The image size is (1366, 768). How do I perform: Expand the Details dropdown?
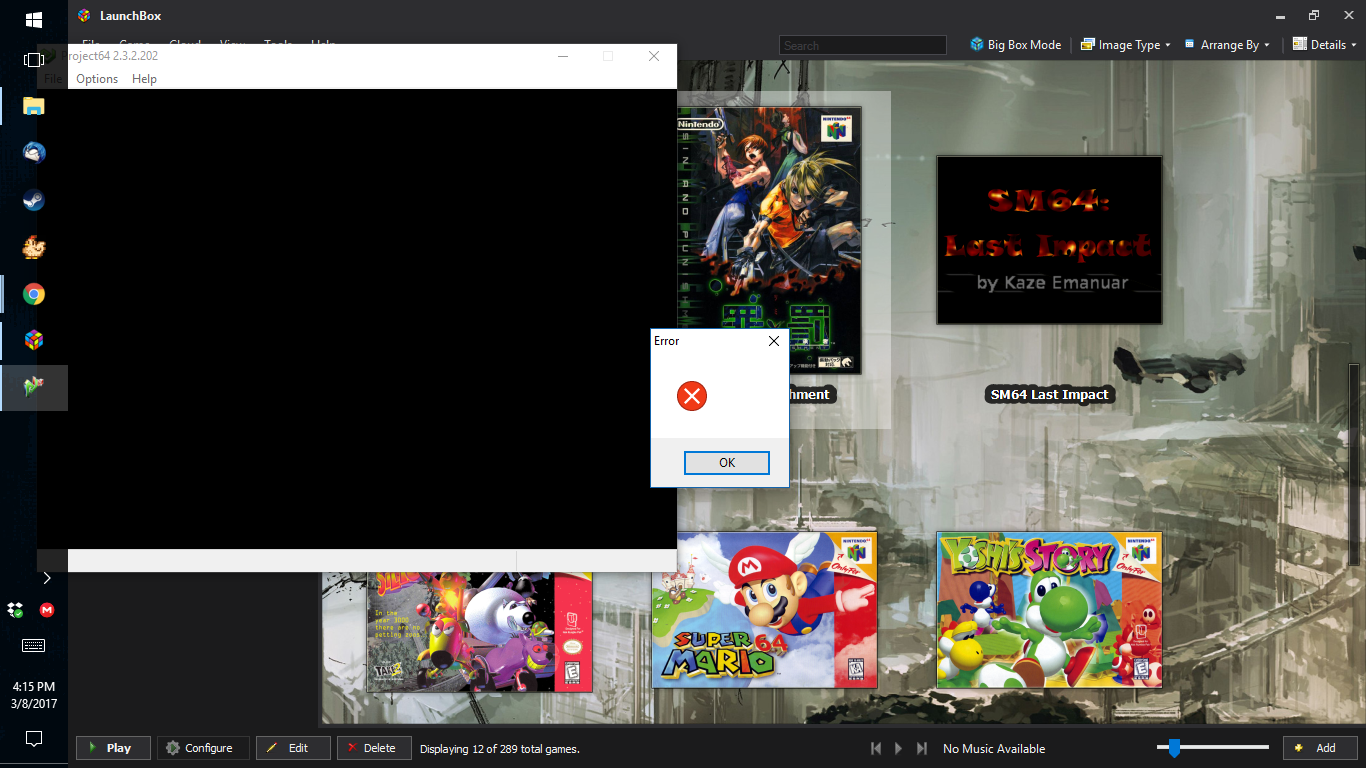[x=1325, y=45]
